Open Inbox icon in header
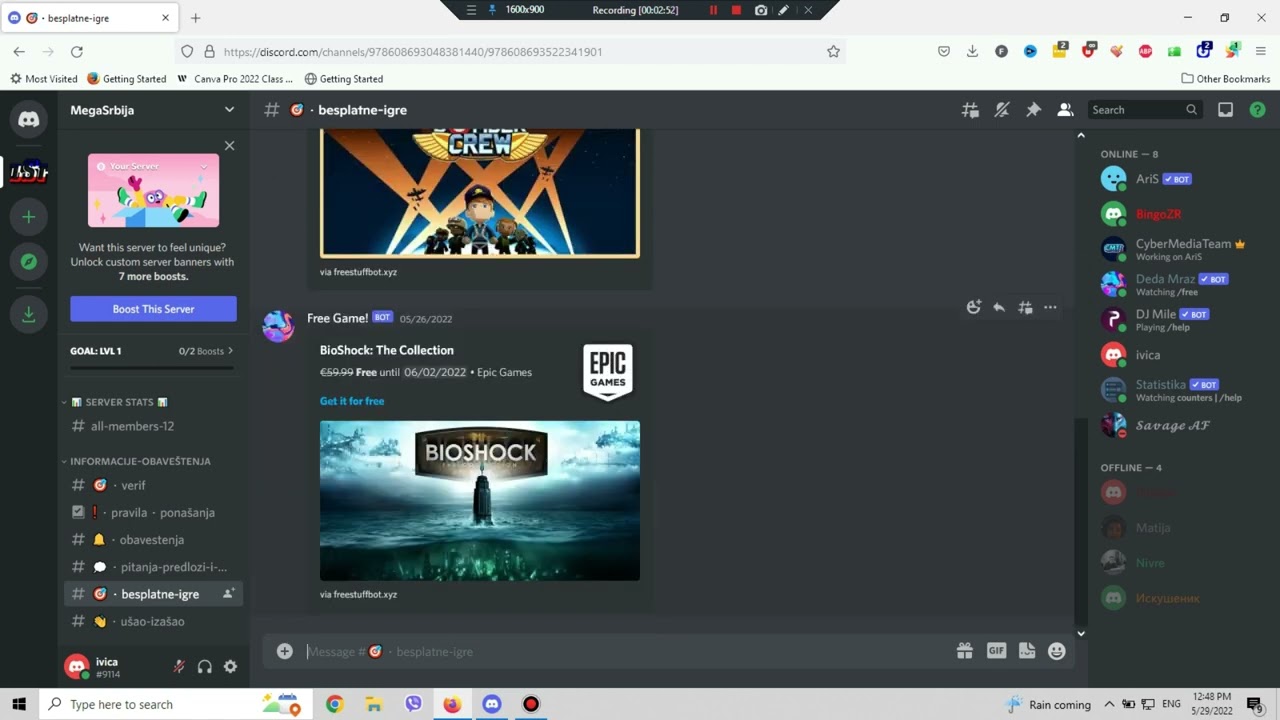The image size is (1280, 720). coord(1225,110)
